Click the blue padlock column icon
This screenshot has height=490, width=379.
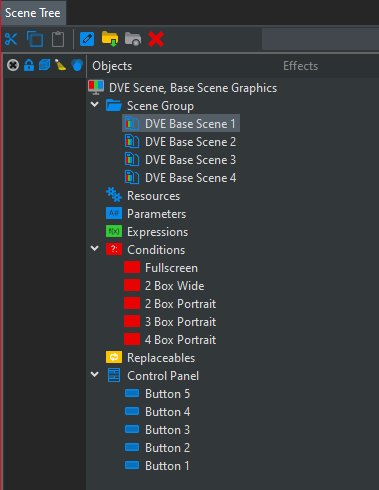pos(29,65)
